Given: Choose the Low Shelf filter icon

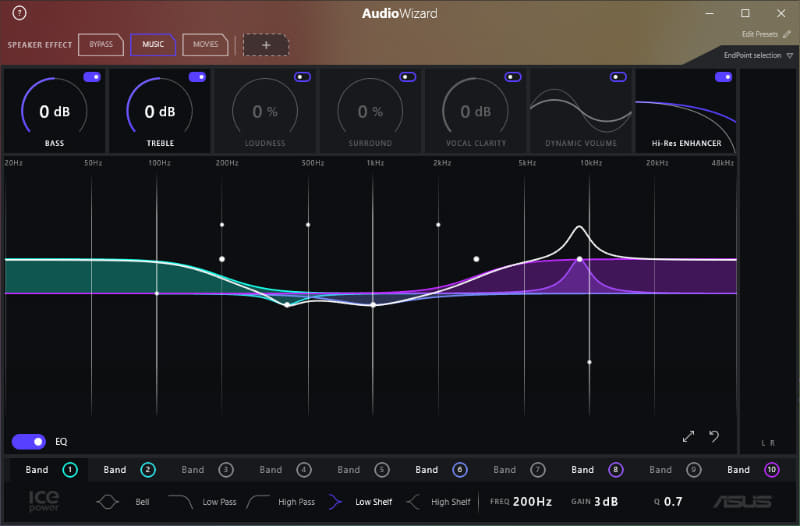Looking at the screenshot, I should (x=335, y=502).
